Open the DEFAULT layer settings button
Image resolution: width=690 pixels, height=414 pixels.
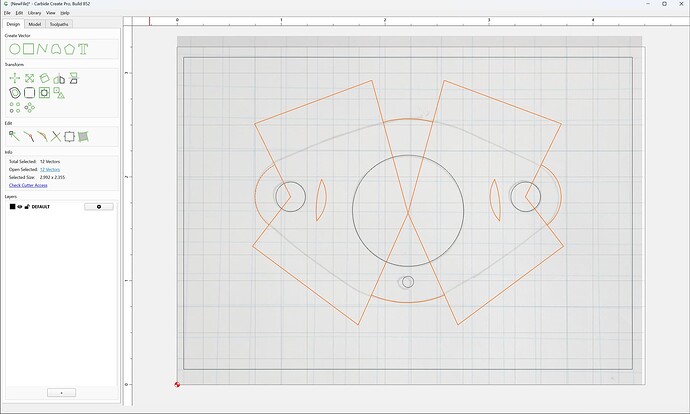tap(99, 207)
